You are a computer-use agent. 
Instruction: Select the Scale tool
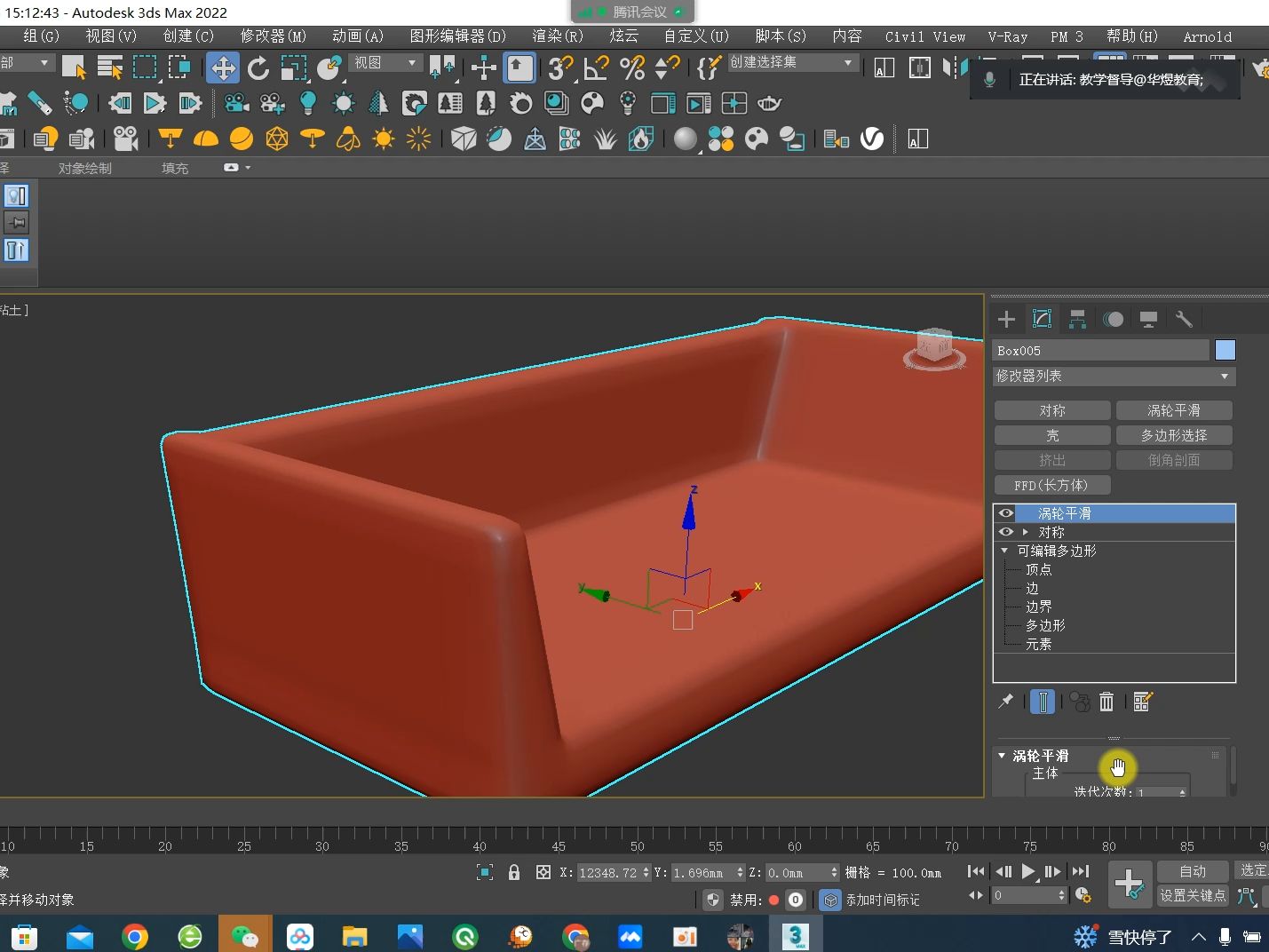click(x=294, y=67)
